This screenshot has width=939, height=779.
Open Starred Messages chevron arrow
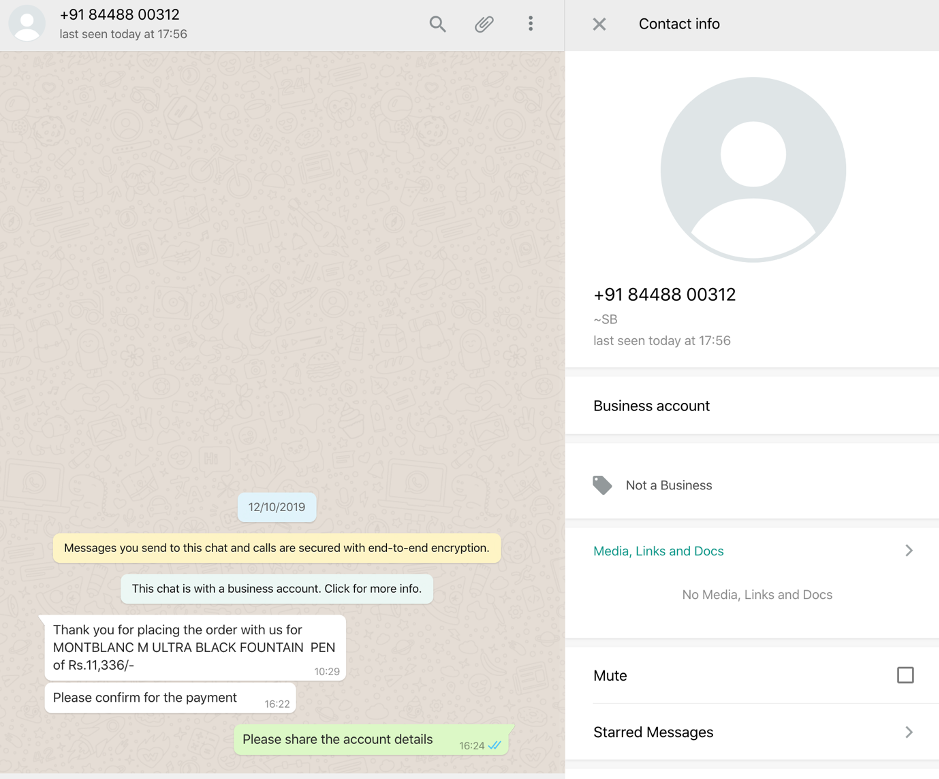click(x=909, y=732)
